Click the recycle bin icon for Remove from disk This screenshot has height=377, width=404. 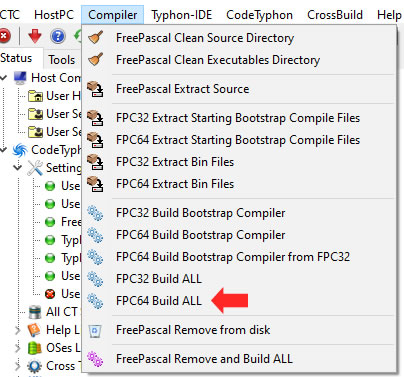click(x=95, y=331)
